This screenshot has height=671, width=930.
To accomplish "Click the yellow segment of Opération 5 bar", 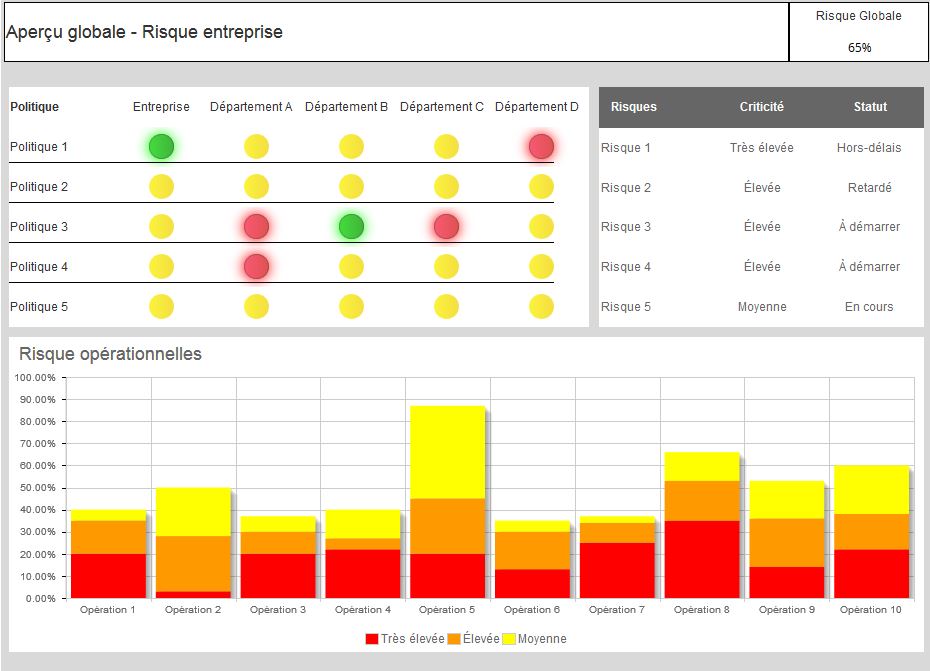I will tap(447, 452).
